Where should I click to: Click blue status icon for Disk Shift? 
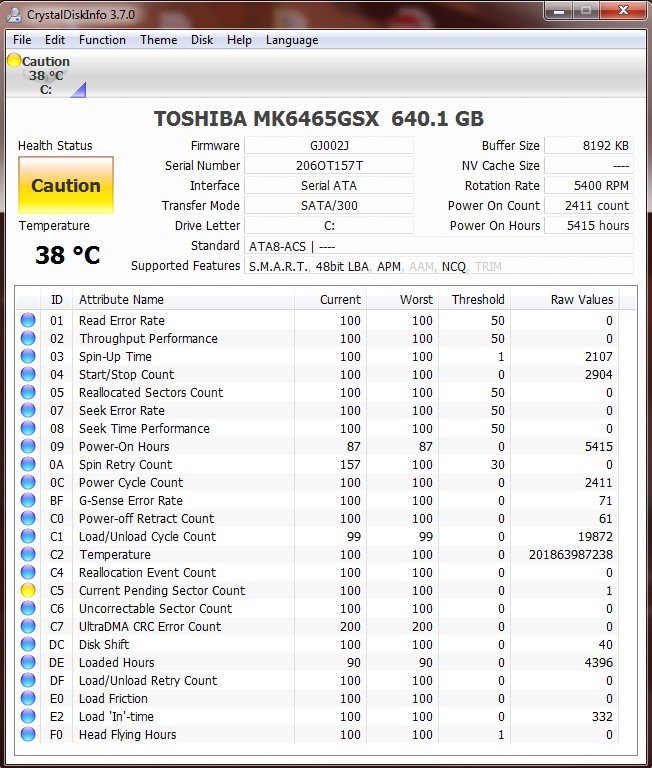28,644
